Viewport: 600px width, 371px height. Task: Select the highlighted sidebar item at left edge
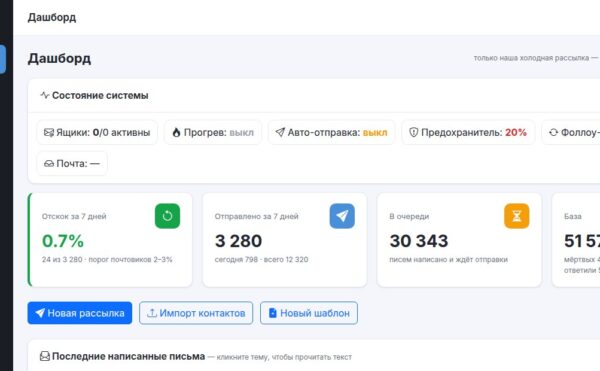[3, 59]
